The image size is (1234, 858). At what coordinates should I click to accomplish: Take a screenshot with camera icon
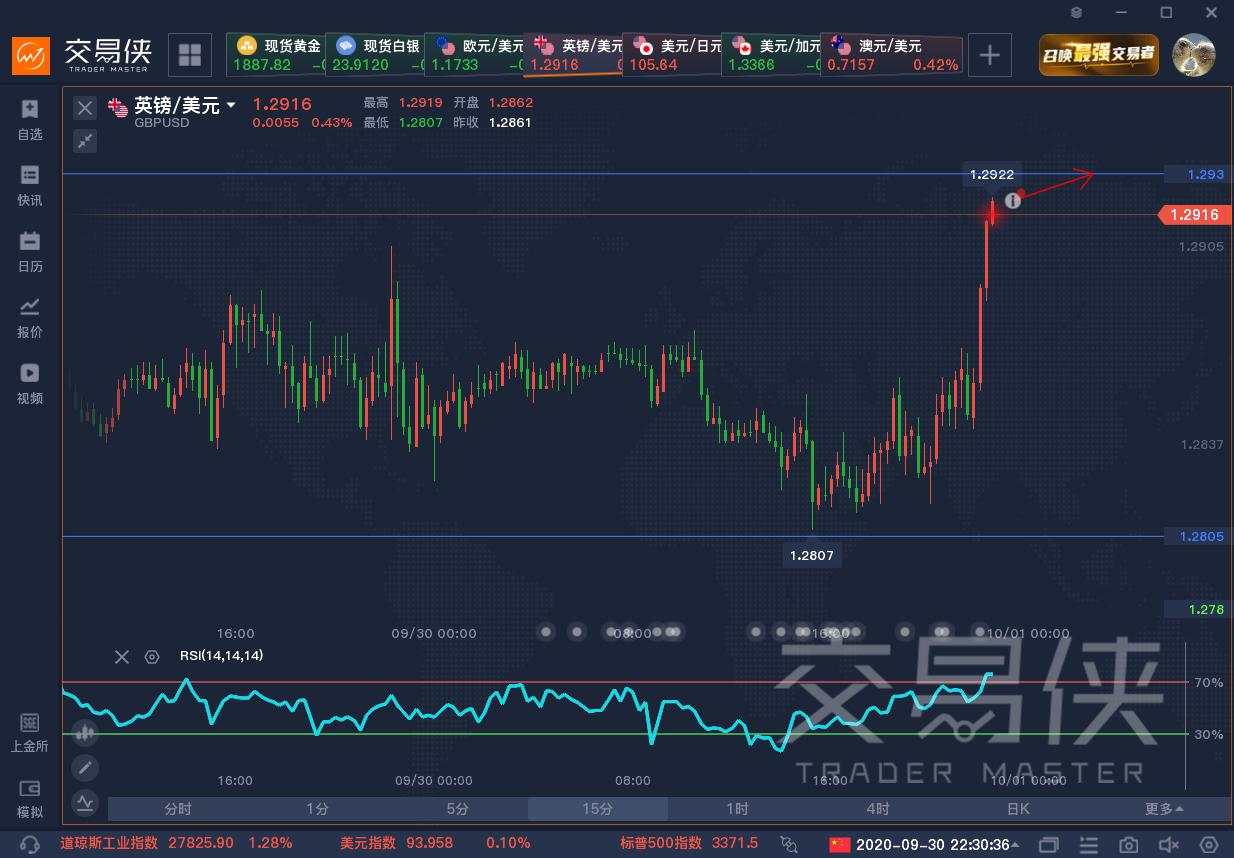(1128, 844)
